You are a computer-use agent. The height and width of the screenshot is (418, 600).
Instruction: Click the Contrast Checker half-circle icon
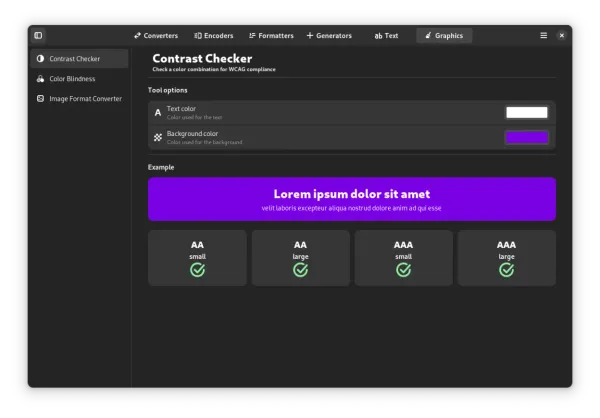point(40,59)
